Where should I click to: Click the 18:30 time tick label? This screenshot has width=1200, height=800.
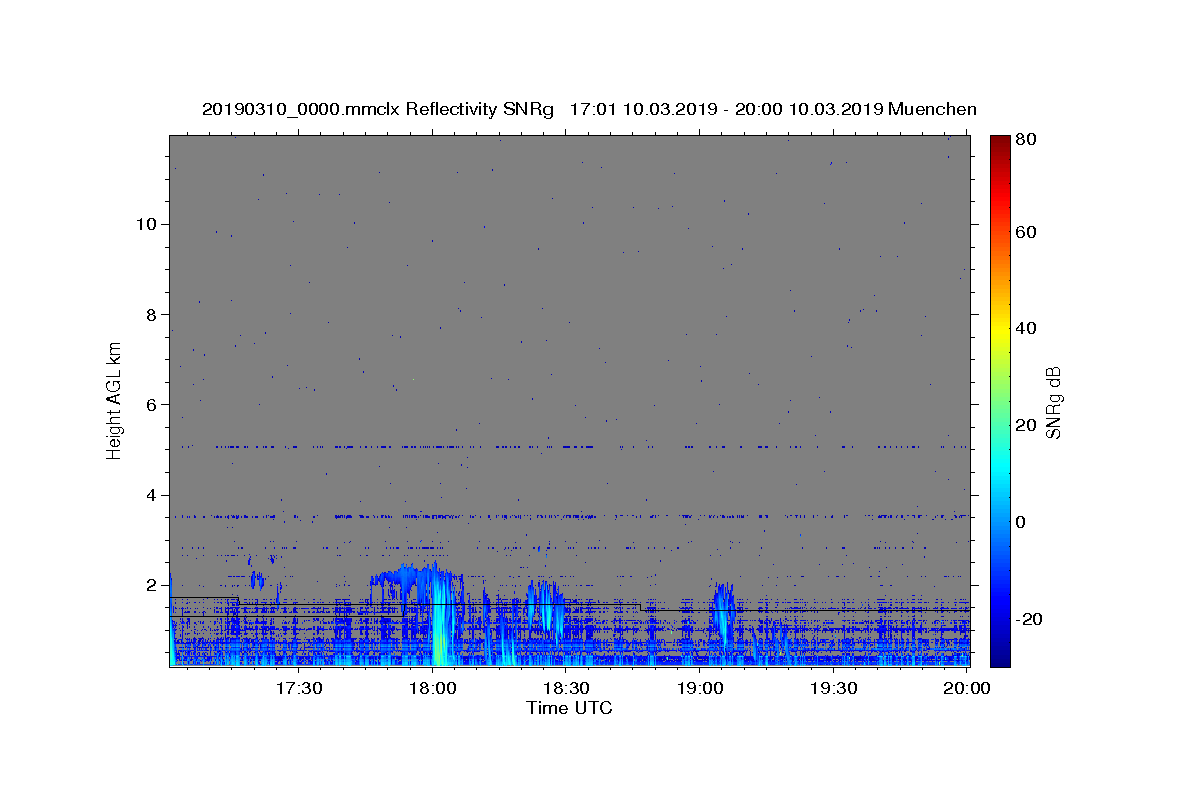tap(566, 688)
